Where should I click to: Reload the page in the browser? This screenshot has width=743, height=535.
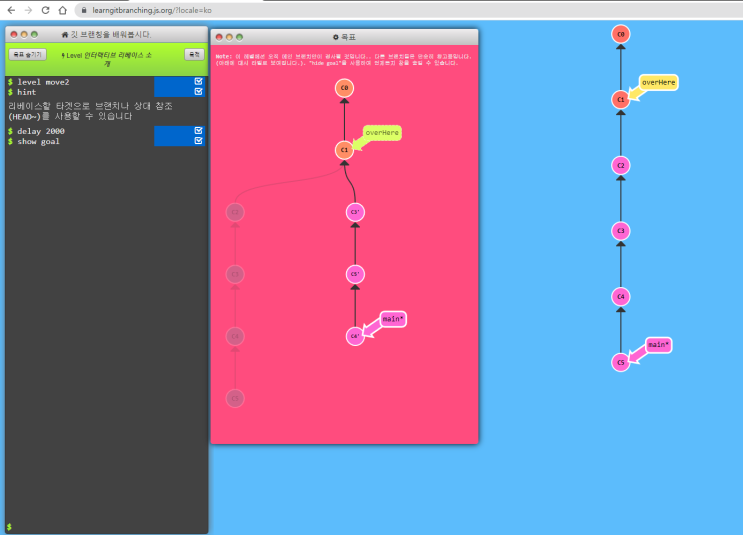[x=46, y=10]
